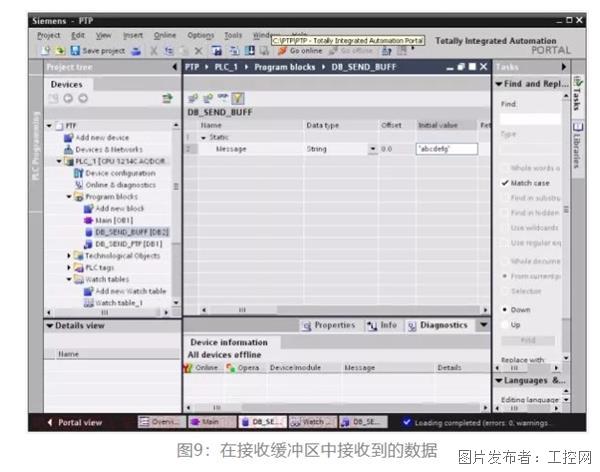Switch to the Properties tab

[328, 325]
